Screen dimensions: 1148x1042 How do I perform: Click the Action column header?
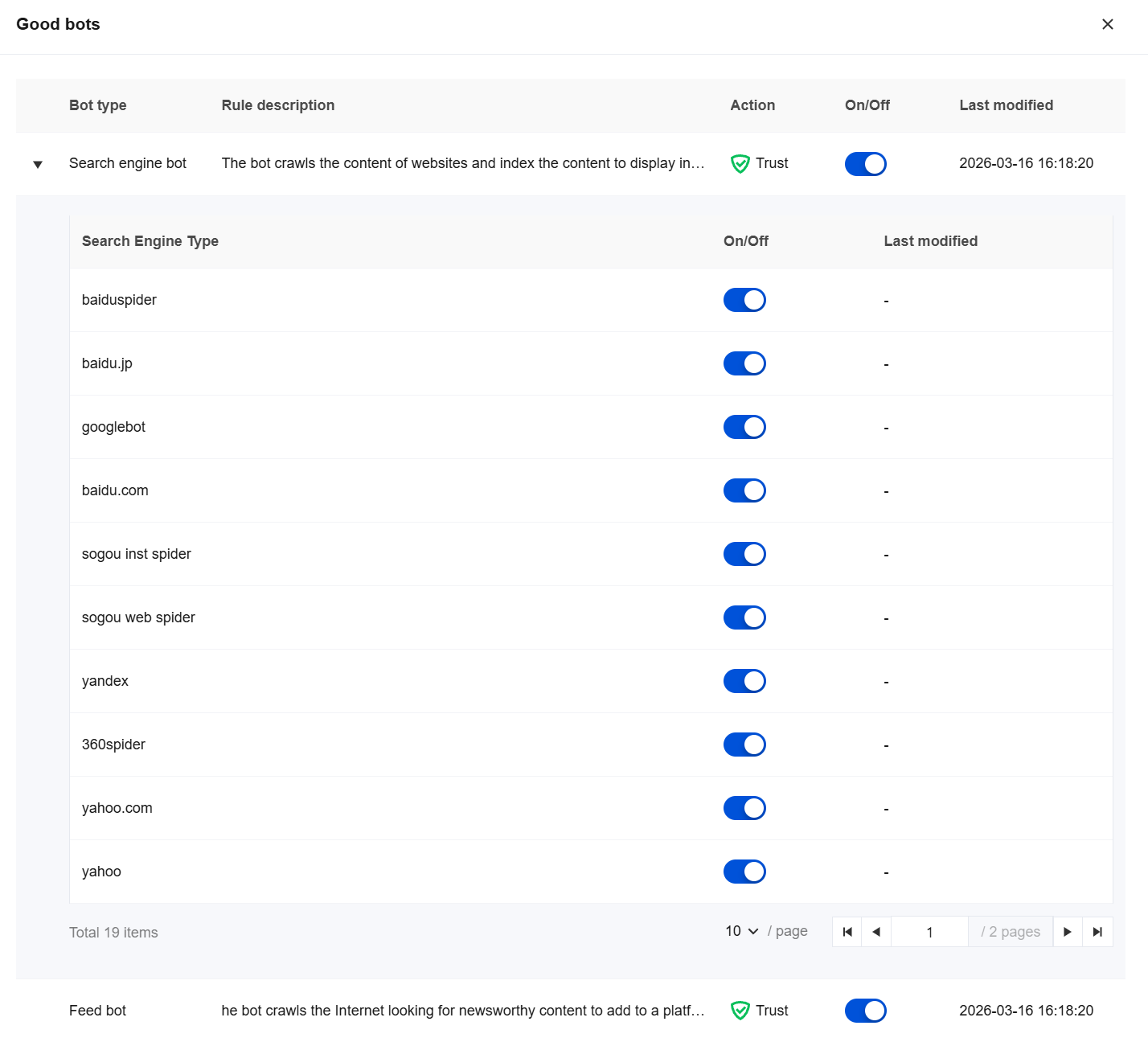click(752, 105)
